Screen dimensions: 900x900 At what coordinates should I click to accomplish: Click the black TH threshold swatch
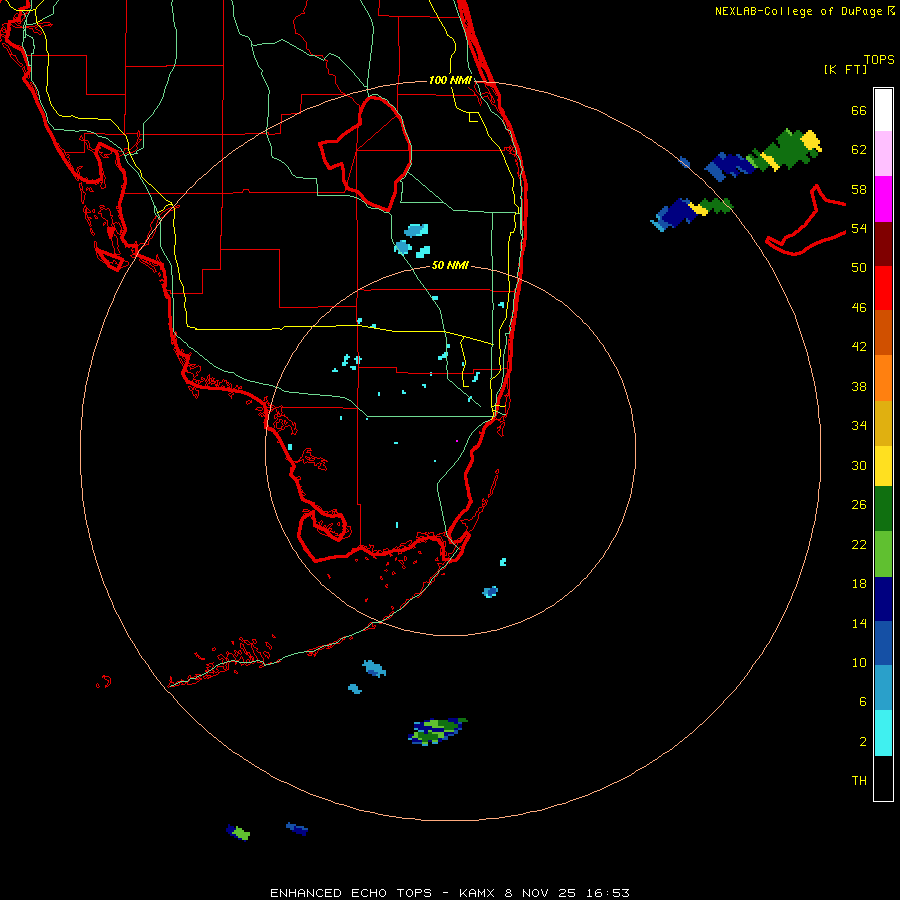point(883,778)
